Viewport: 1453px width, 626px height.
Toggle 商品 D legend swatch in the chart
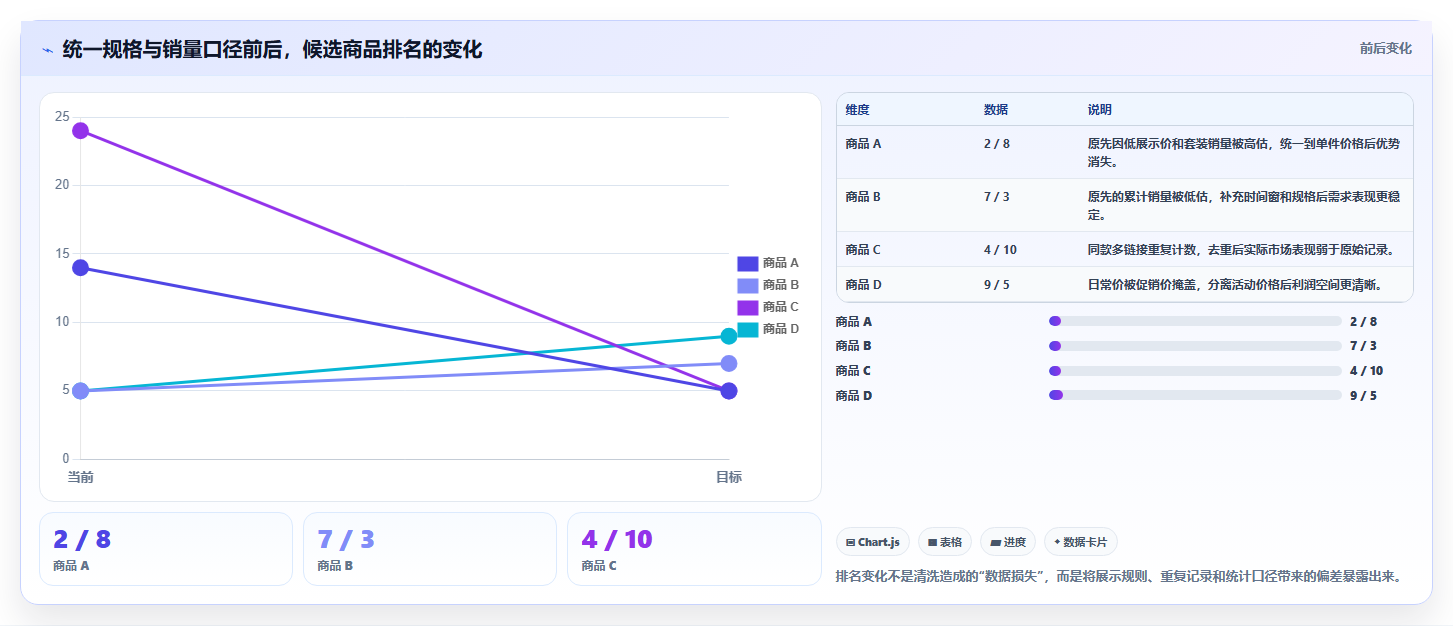(x=748, y=329)
